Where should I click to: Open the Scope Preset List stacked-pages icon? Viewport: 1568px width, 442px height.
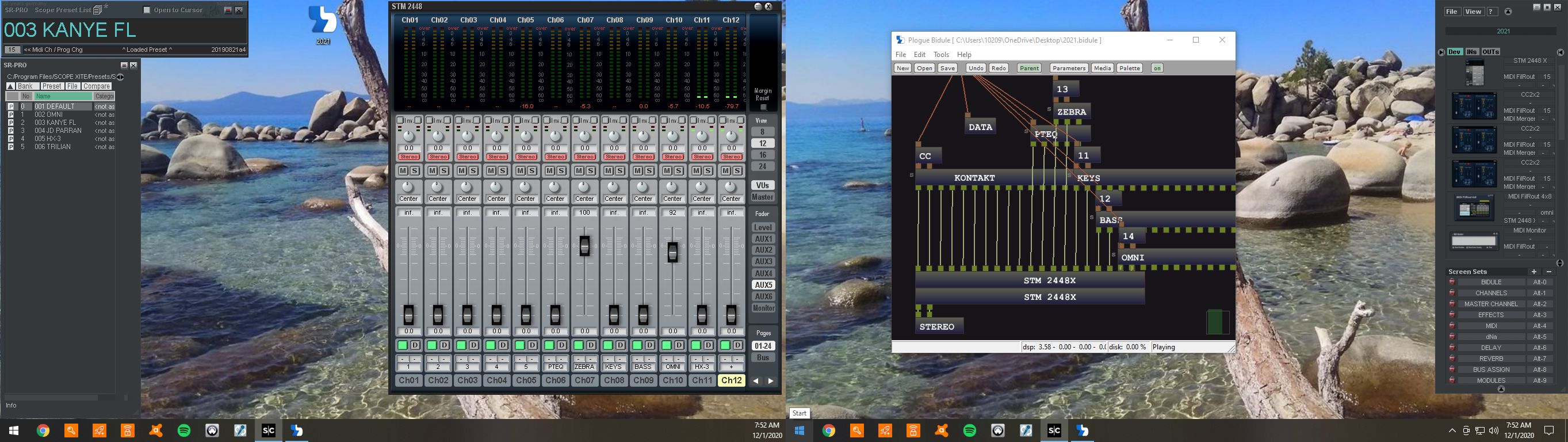(97, 10)
